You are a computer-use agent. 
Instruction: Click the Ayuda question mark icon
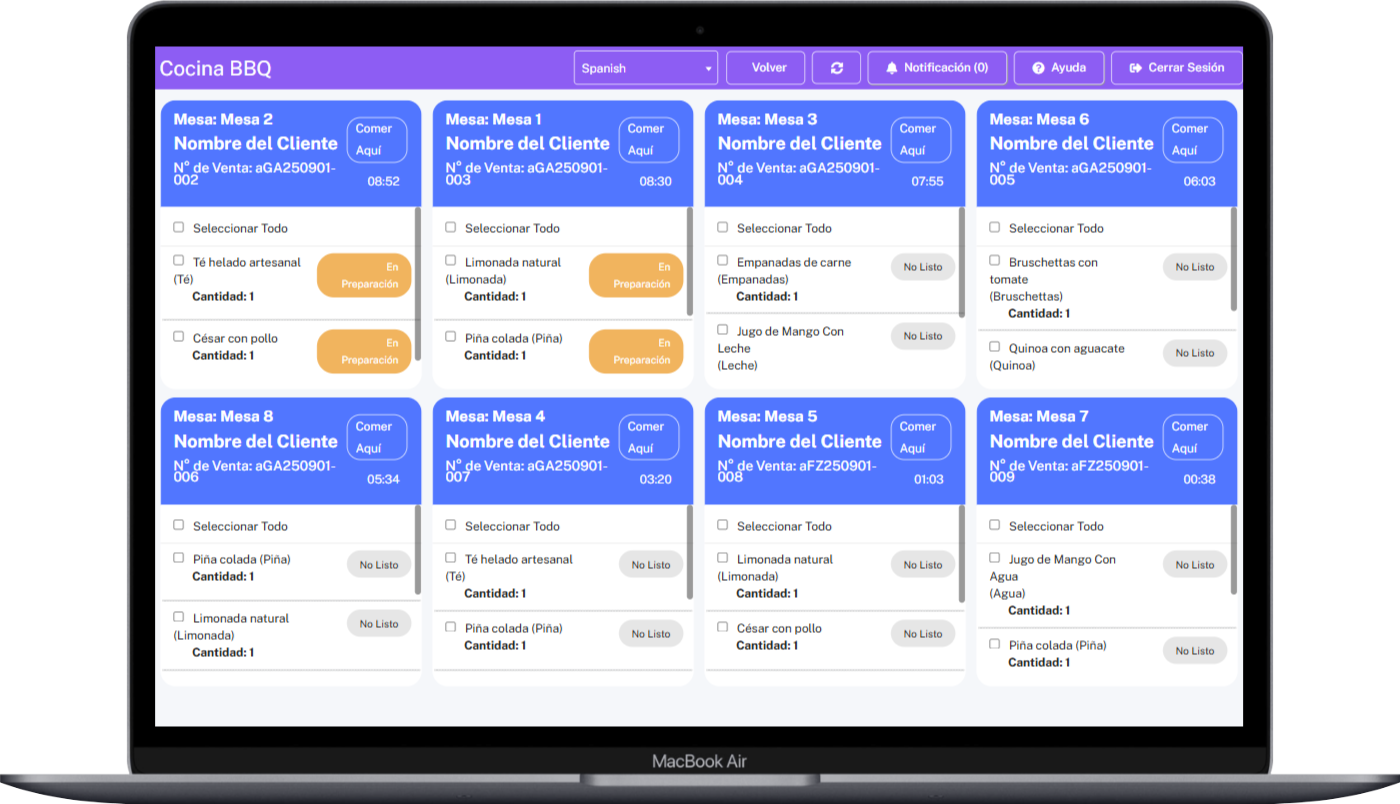pyautogui.click(x=1038, y=68)
